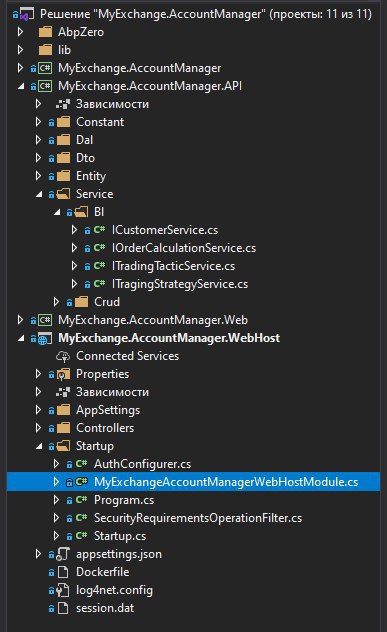Viewport: 387px width, 632px height.
Task: Click the C# project icon of MyExchange.AccountManager
Action: (x=45, y=68)
